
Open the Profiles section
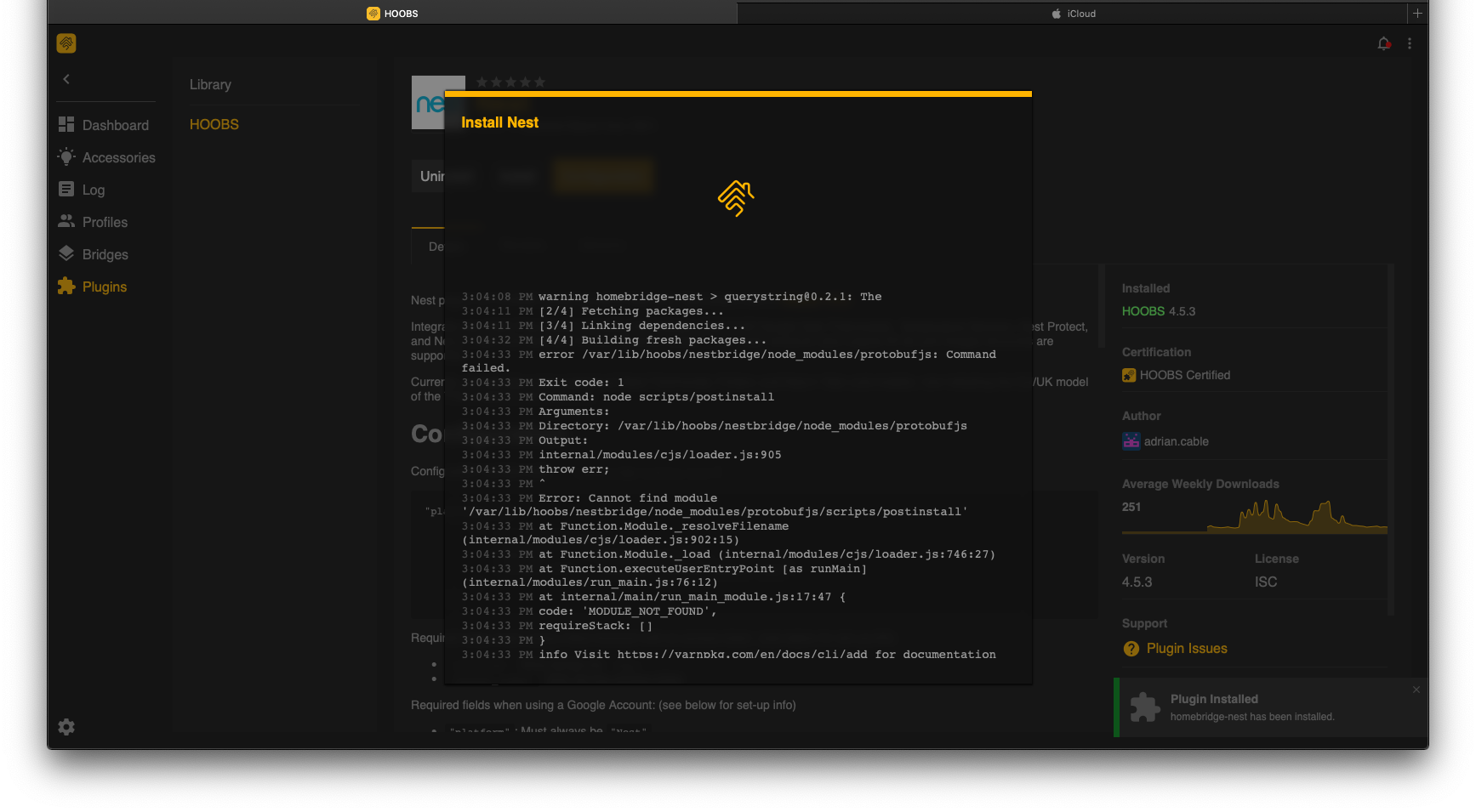pos(104,222)
